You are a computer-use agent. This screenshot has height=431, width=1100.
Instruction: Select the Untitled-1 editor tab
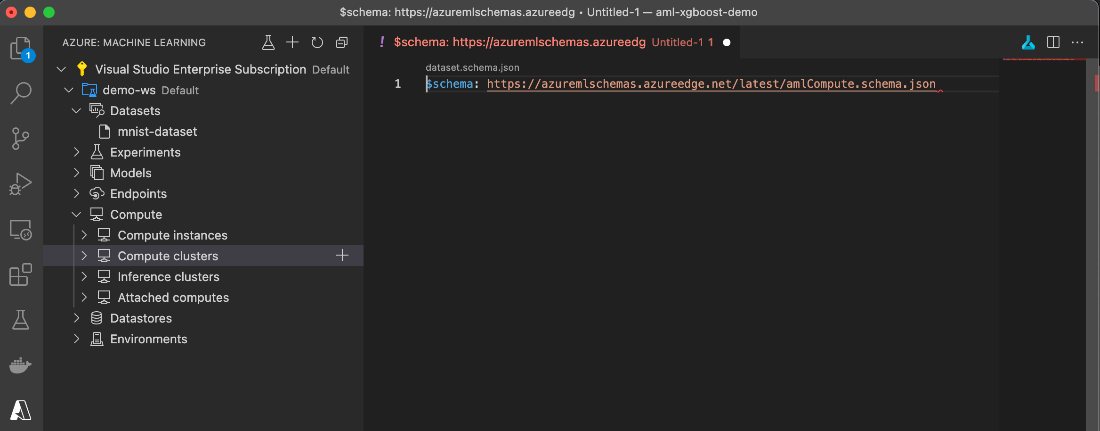click(553, 42)
